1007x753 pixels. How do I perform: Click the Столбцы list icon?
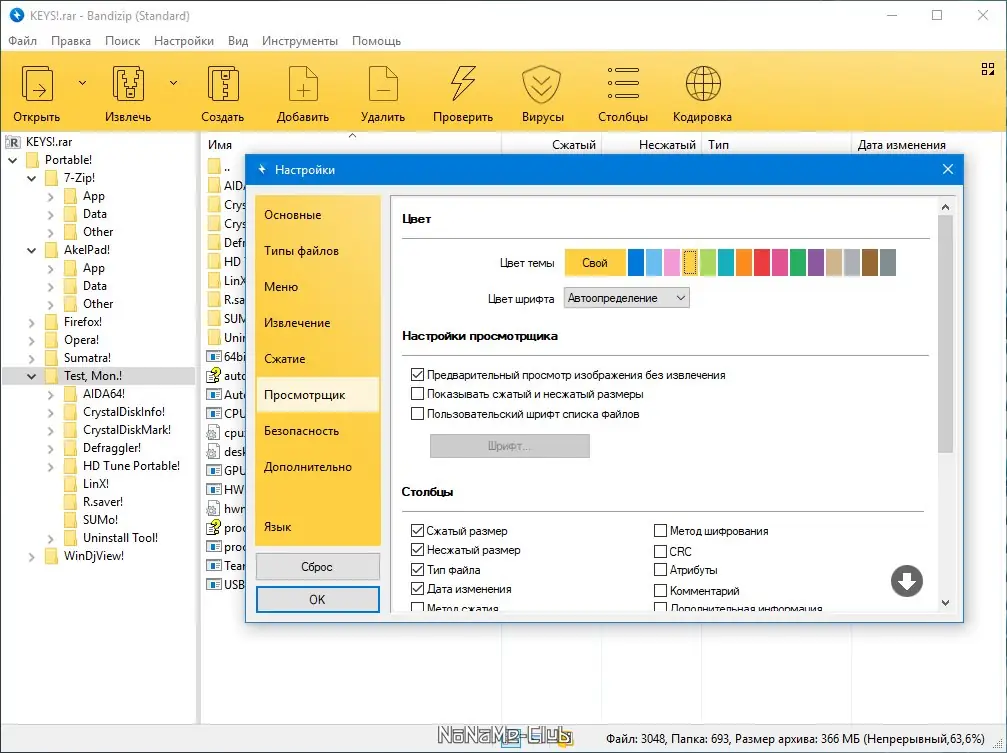(x=623, y=83)
